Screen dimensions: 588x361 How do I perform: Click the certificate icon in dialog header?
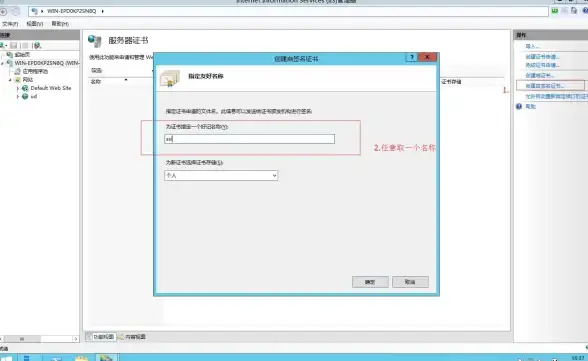coord(170,78)
